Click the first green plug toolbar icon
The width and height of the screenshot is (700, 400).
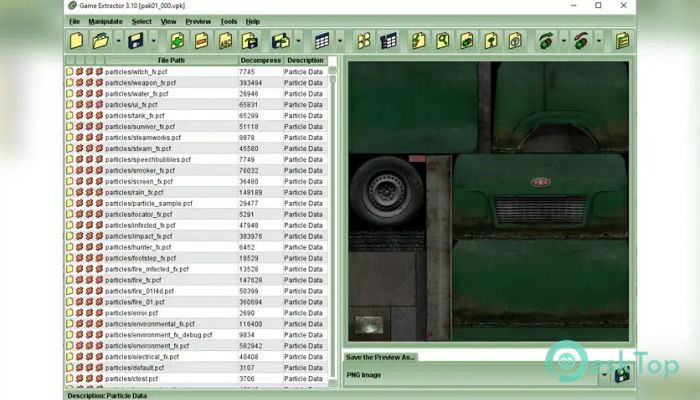coord(546,41)
